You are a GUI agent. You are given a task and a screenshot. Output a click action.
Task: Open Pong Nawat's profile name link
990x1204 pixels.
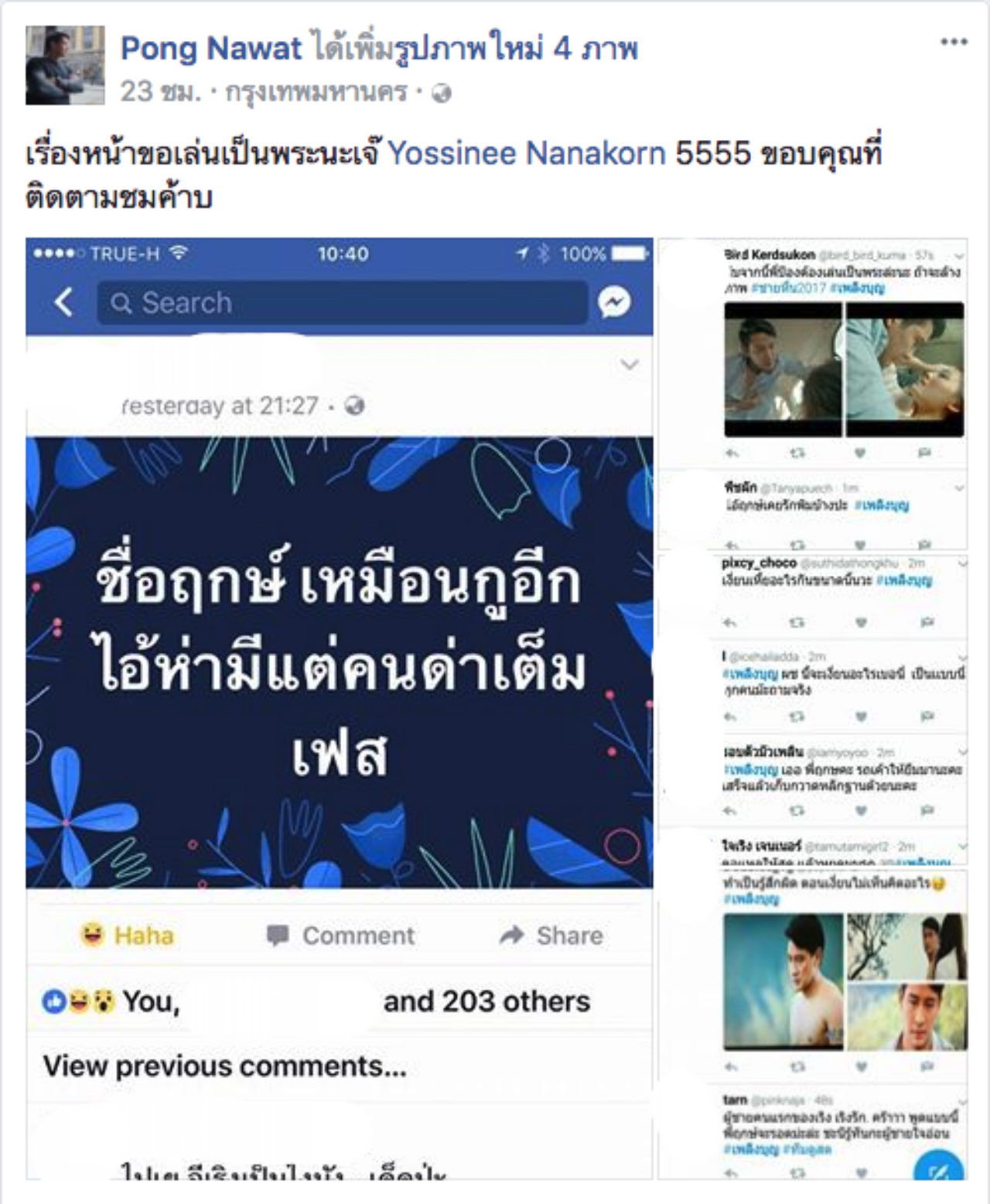(211, 49)
